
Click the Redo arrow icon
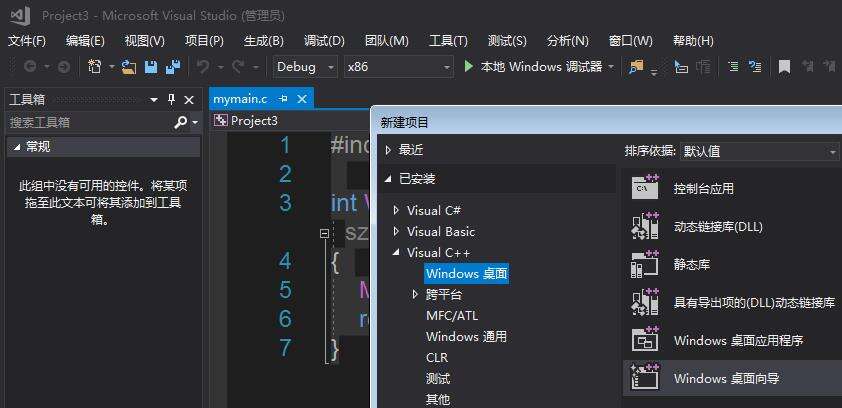tap(238, 67)
